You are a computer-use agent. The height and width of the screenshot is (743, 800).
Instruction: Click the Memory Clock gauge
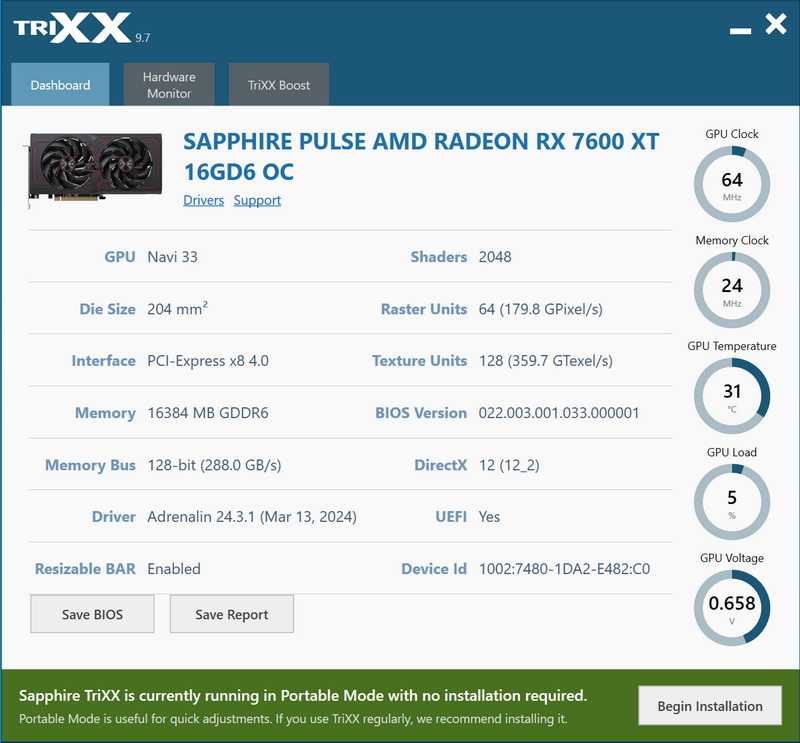[x=732, y=290]
